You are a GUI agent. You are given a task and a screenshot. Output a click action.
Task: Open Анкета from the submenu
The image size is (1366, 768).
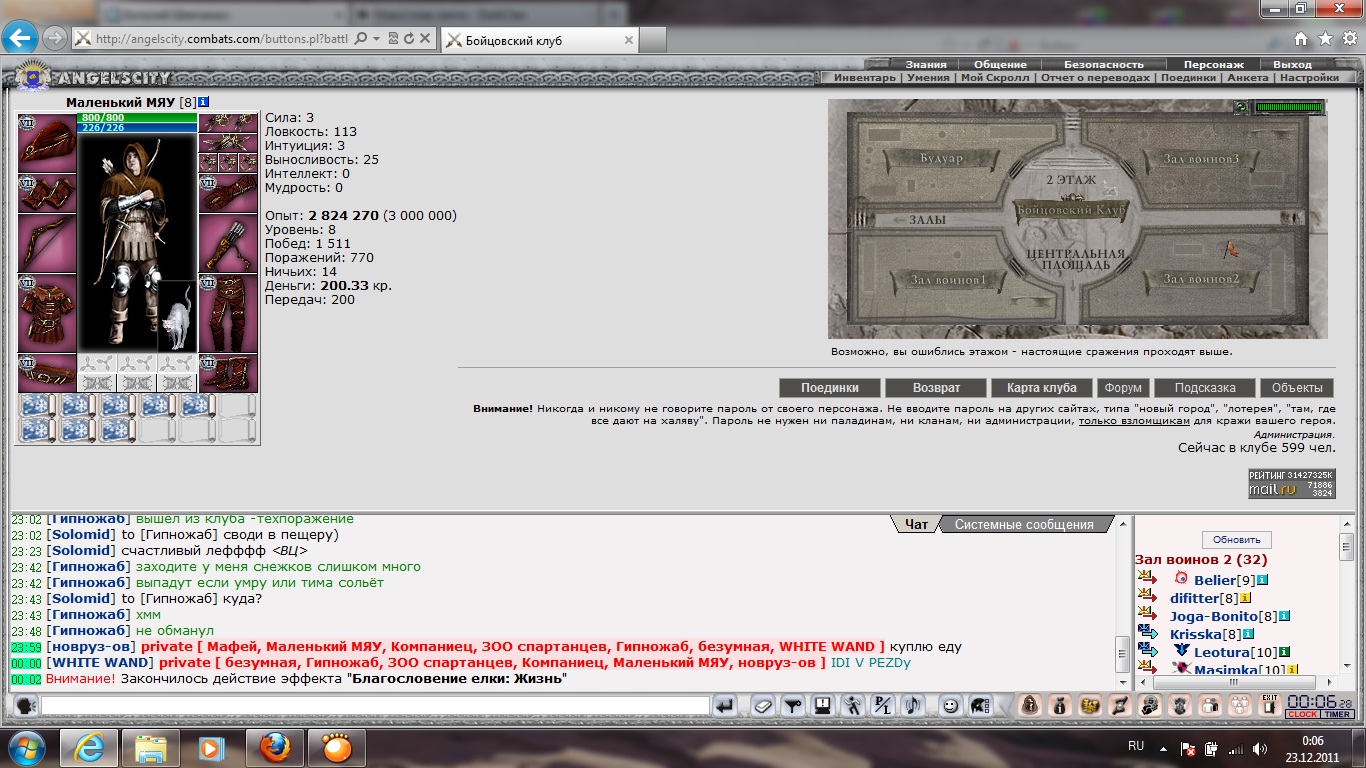(1247, 78)
